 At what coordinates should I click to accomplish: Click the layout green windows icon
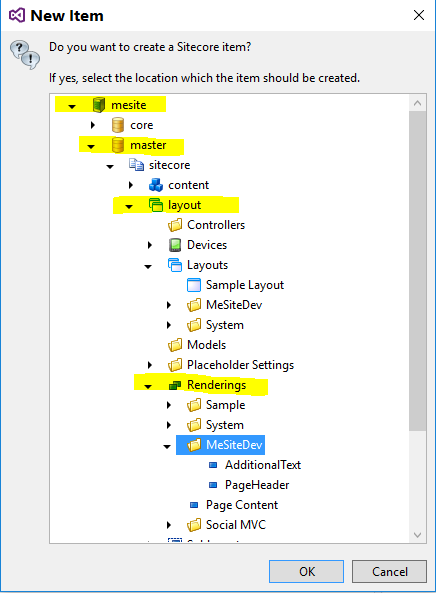pos(156,205)
